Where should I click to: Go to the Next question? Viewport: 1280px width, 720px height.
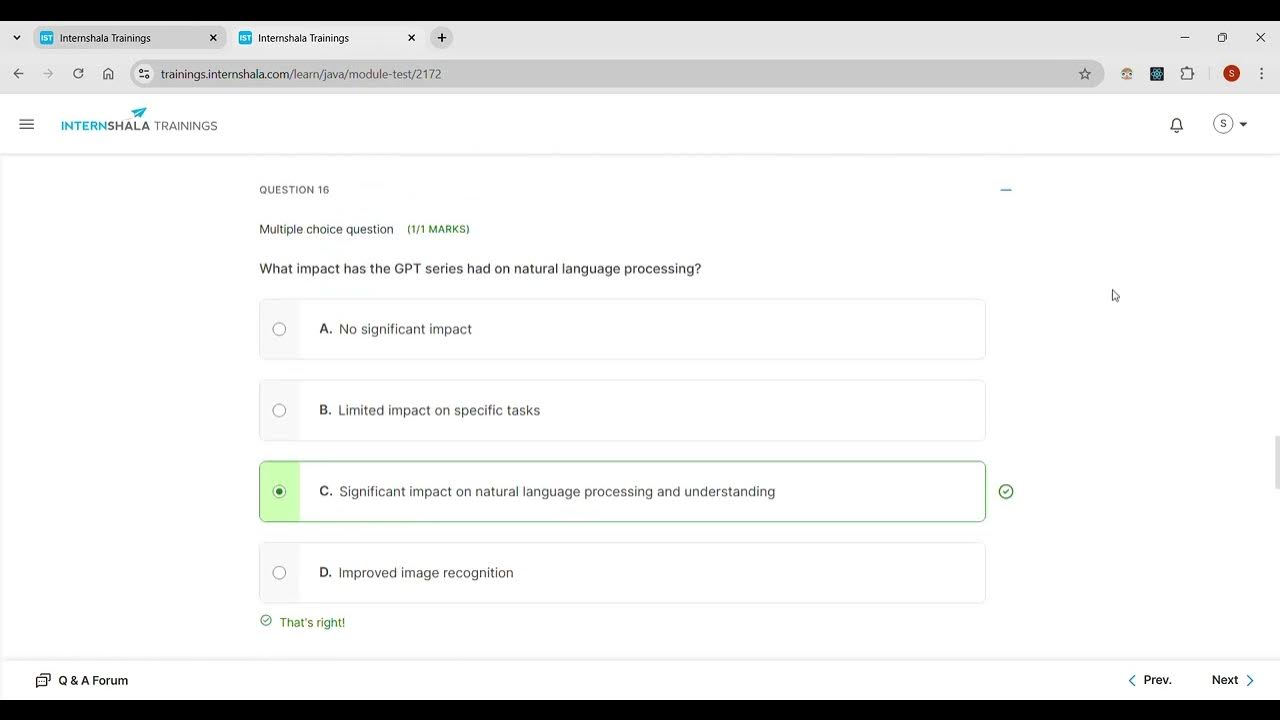1232,680
